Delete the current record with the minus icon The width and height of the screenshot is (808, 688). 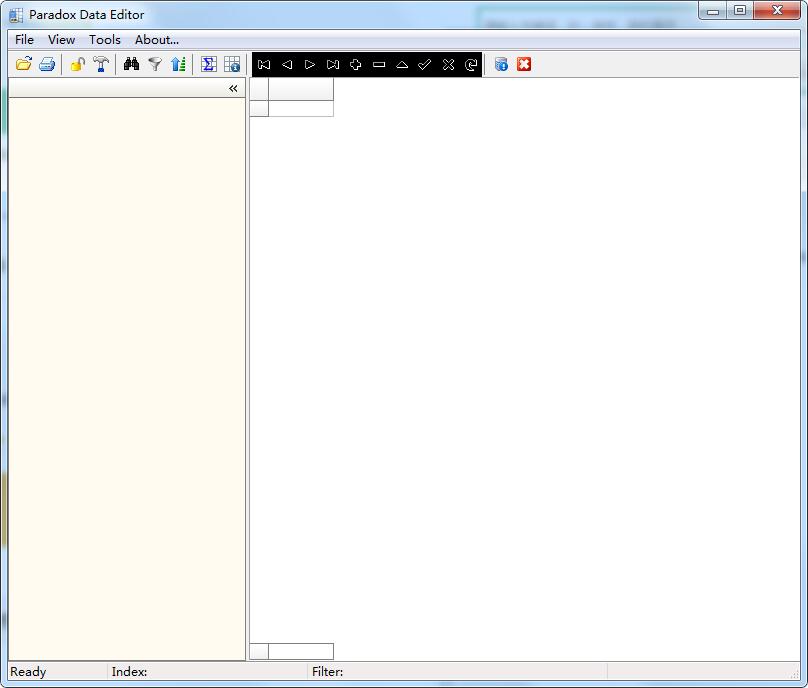(378, 64)
